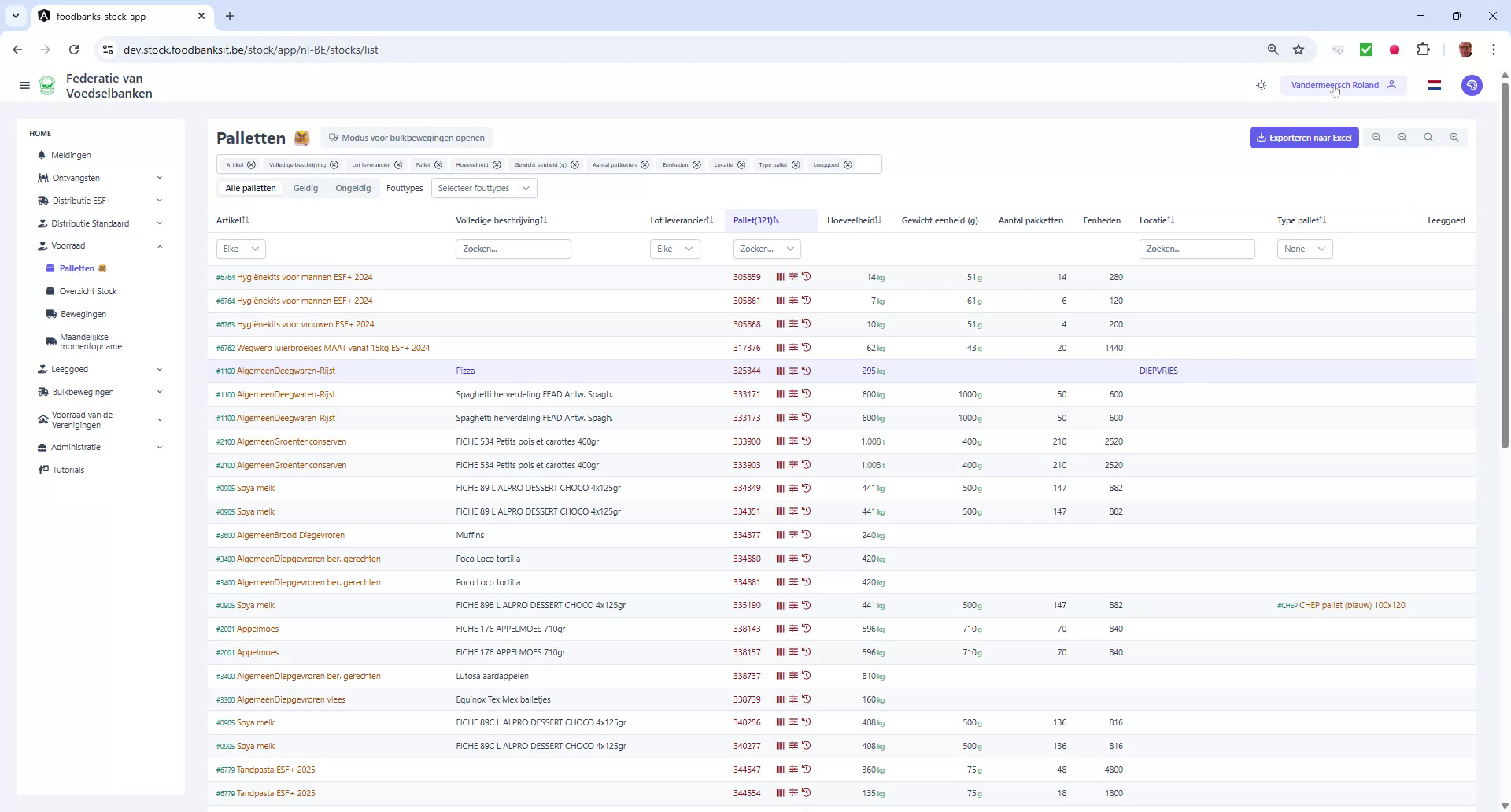Viewport: 1511px width, 812px height.
Task: Open Modus voor bulkbewegingen openen
Action: [407, 138]
